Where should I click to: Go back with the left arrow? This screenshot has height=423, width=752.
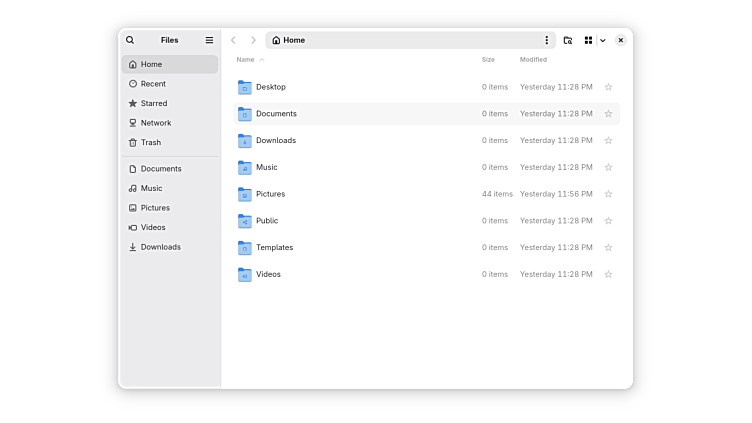coord(233,40)
